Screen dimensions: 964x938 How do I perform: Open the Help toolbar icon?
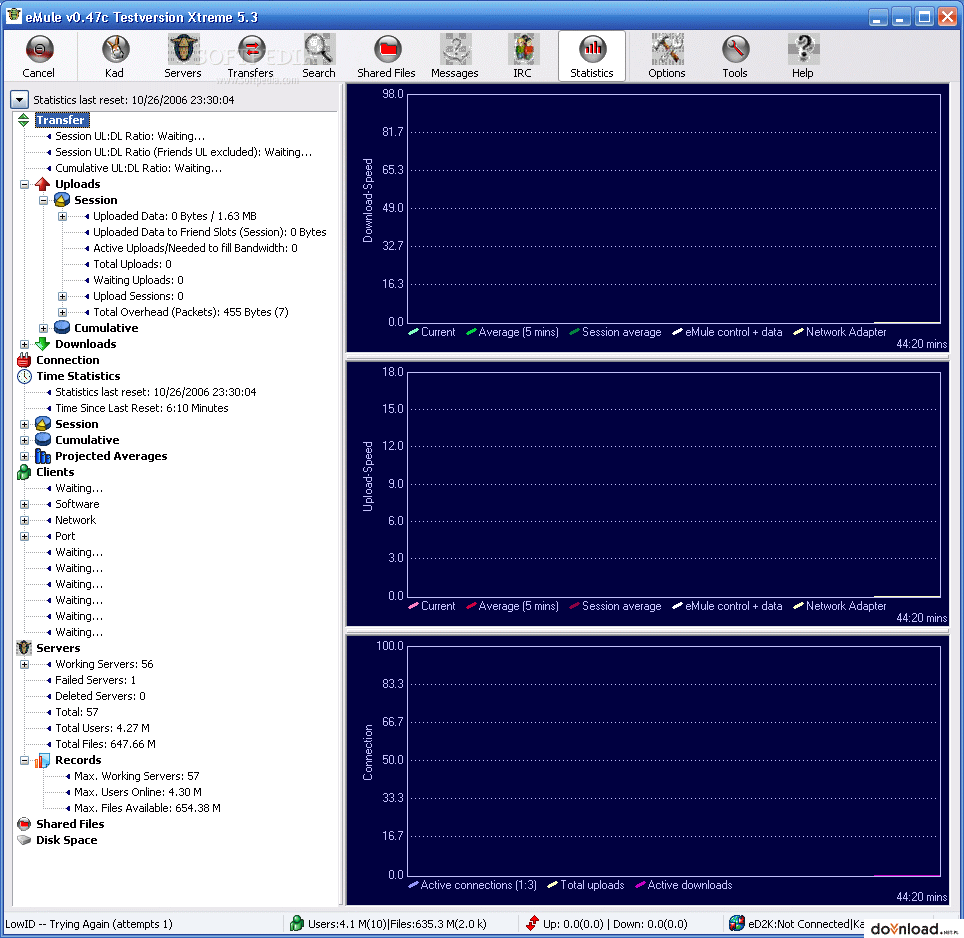[x=802, y=57]
